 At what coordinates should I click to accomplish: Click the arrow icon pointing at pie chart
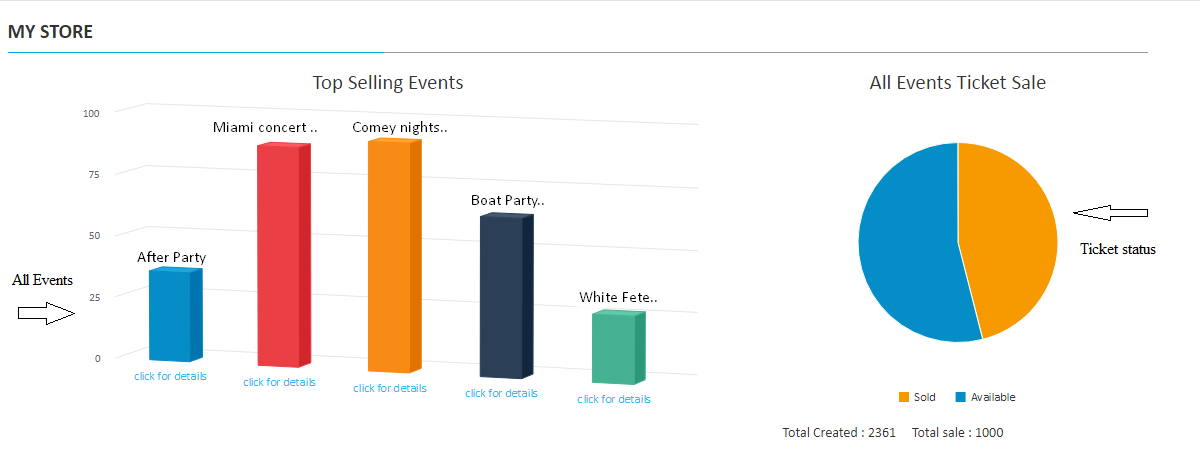click(1110, 212)
